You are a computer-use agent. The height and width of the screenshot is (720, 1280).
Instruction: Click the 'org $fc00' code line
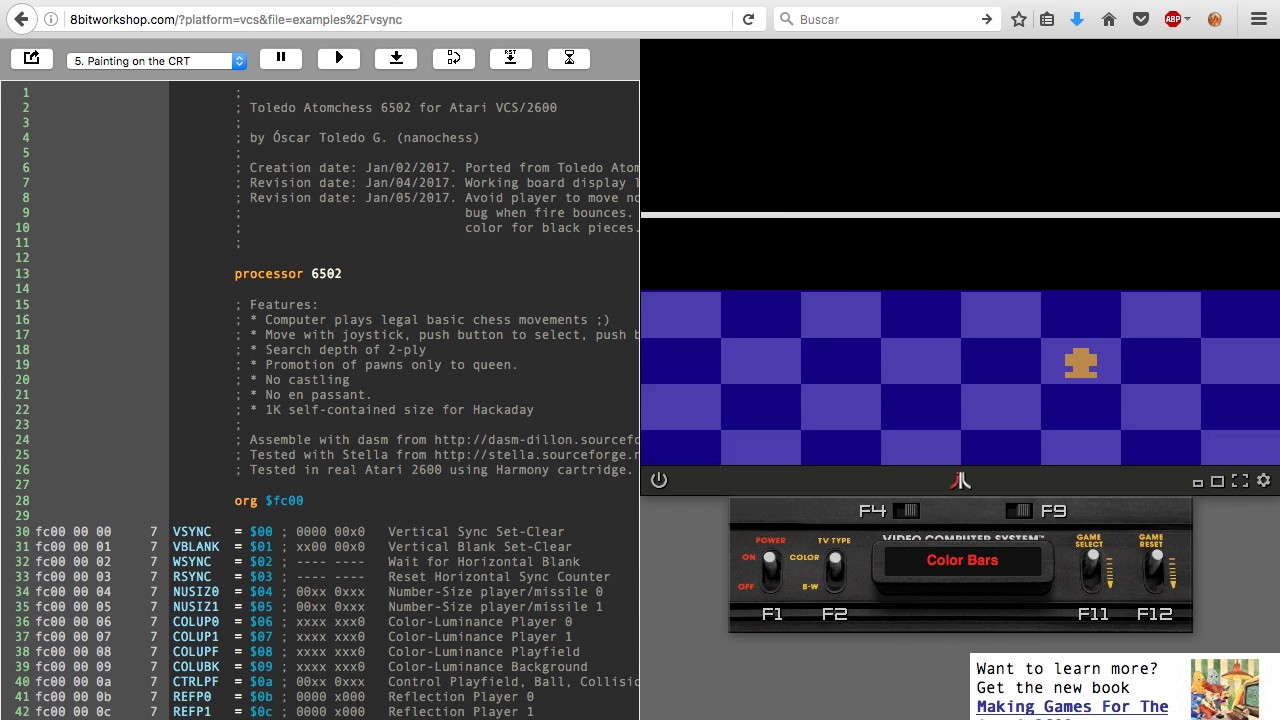(269, 500)
